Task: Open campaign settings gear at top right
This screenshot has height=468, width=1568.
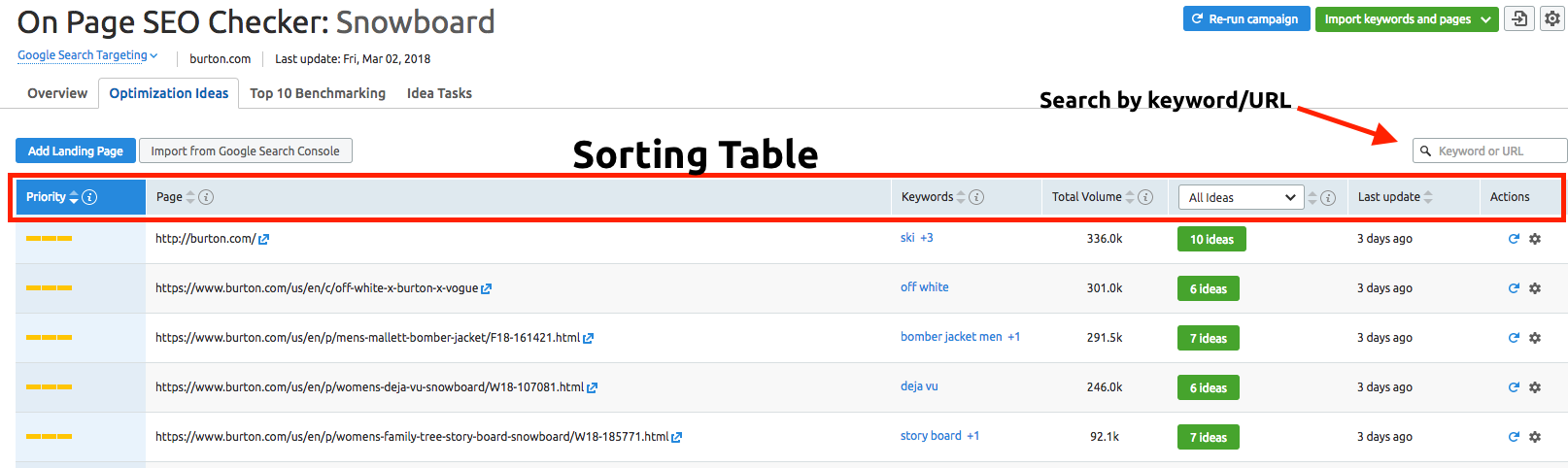Action: (x=1551, y=18)
